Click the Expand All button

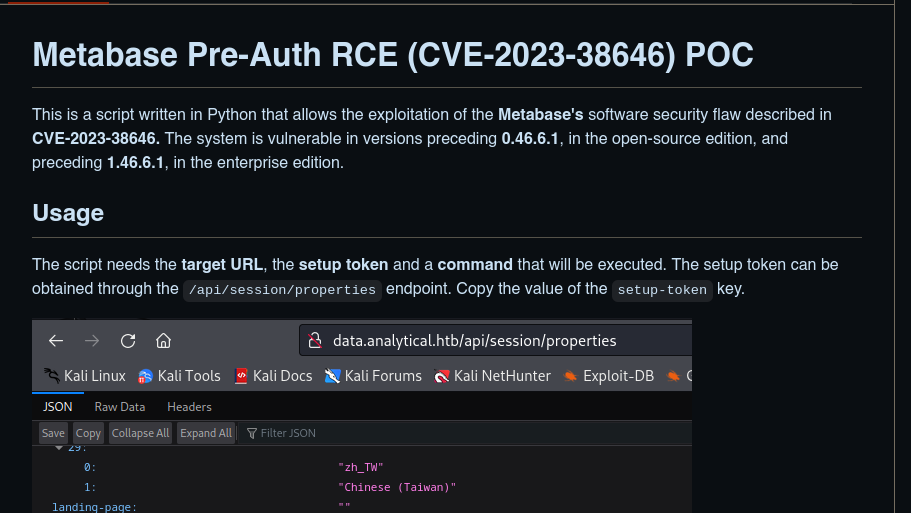pyautogui.click(x=206, y=433)
